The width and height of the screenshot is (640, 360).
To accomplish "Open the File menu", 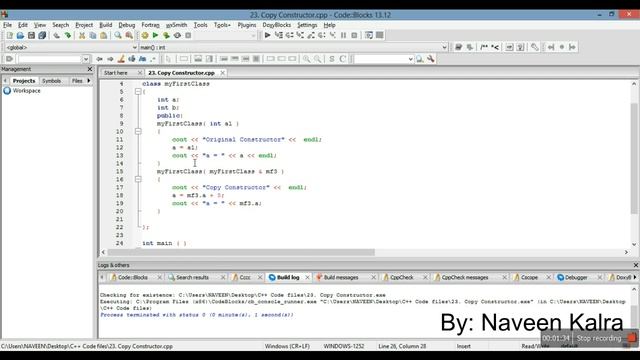I will pos(7,25).
